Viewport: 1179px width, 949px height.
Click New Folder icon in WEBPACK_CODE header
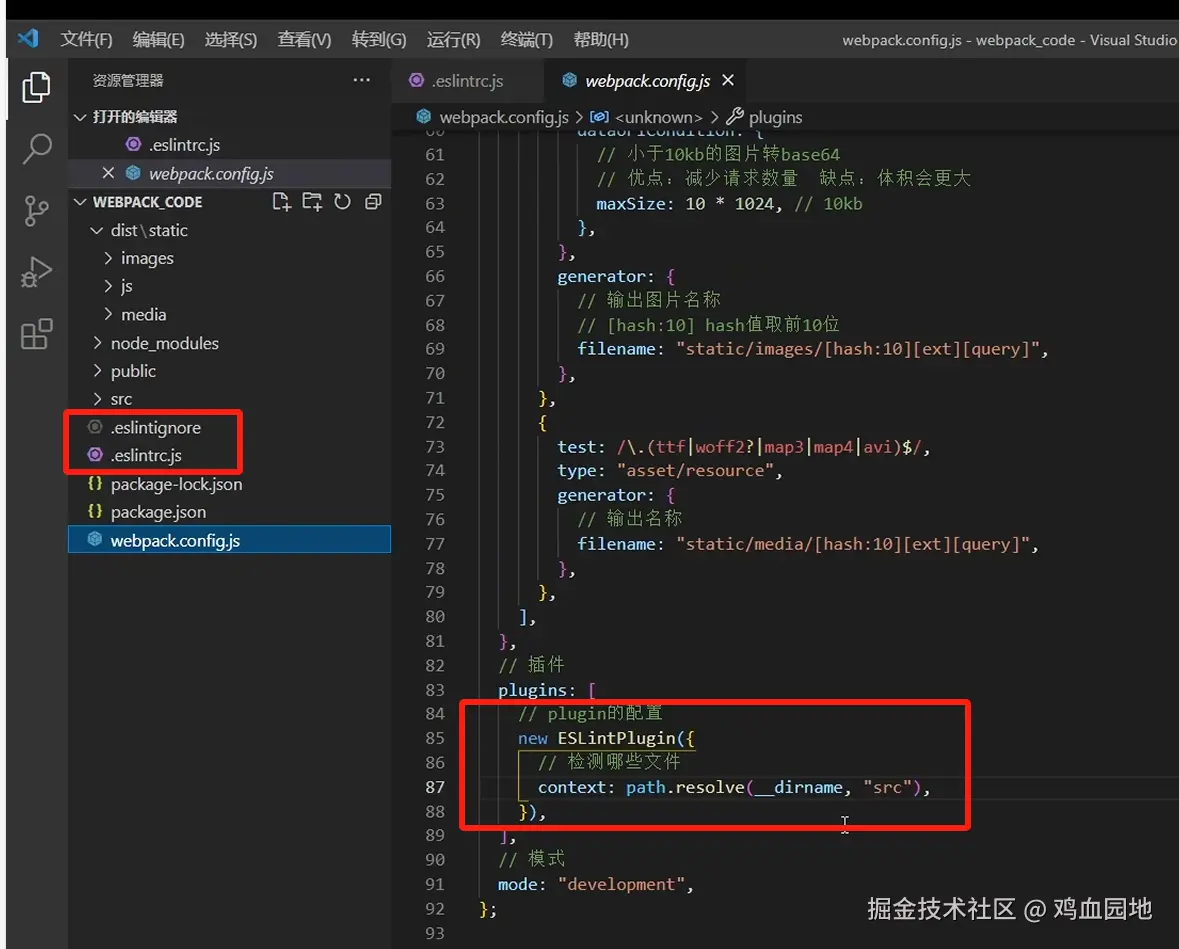click(x=311, y=202)
